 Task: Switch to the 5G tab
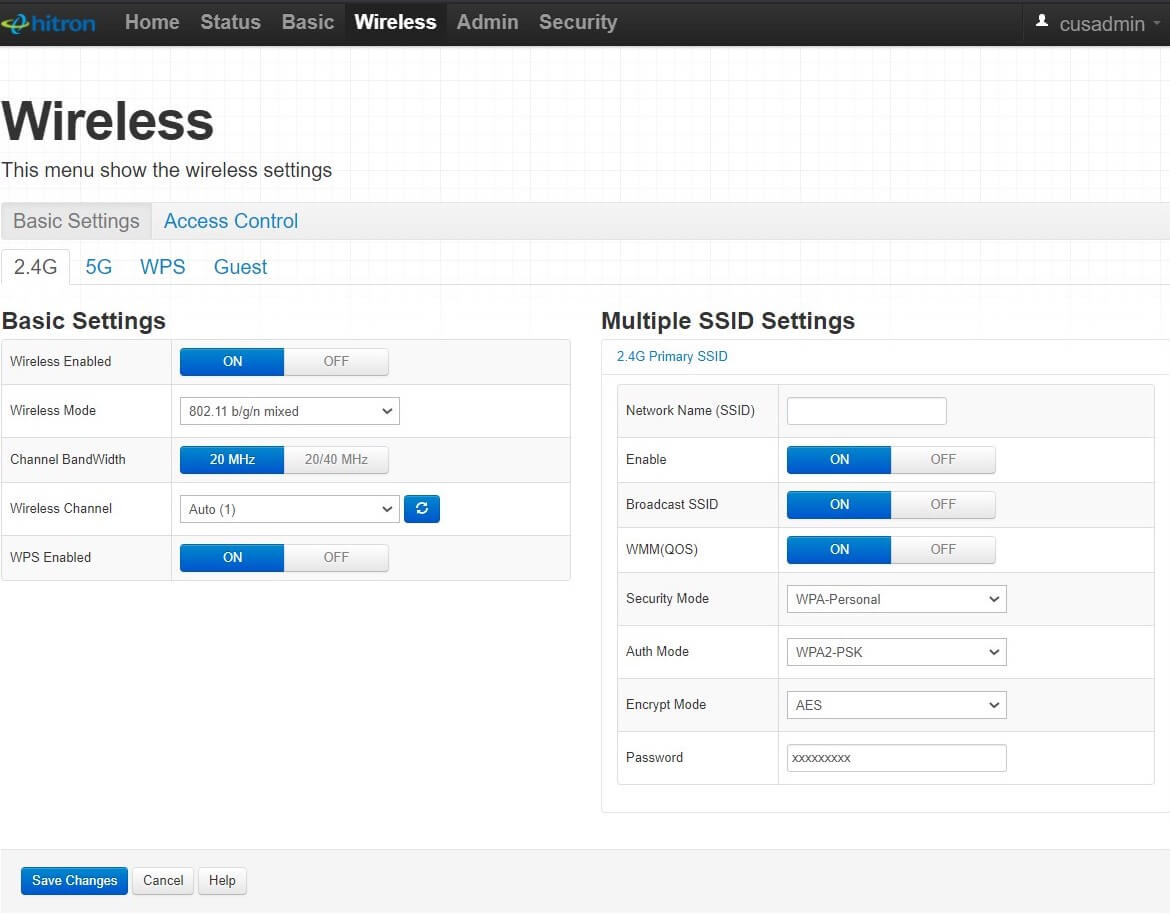98,267
